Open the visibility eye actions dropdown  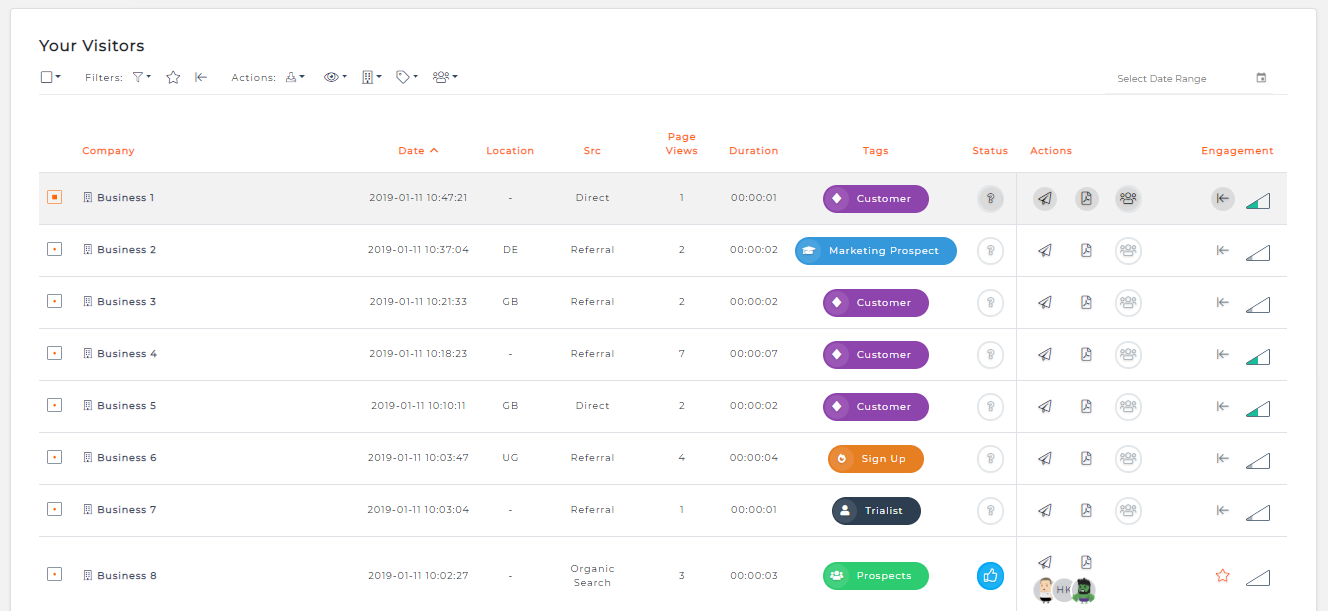coord(335,76)
